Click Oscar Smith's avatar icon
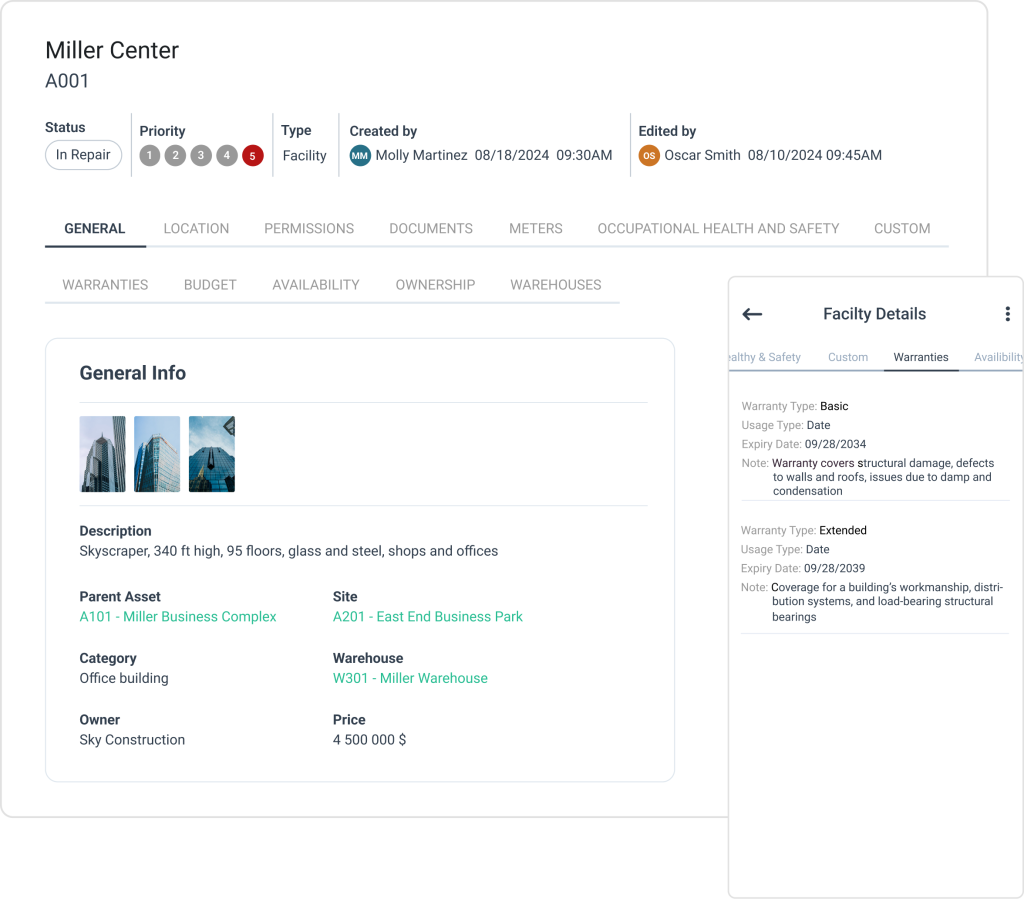The image size is (1024, 899). pos(647,155)
